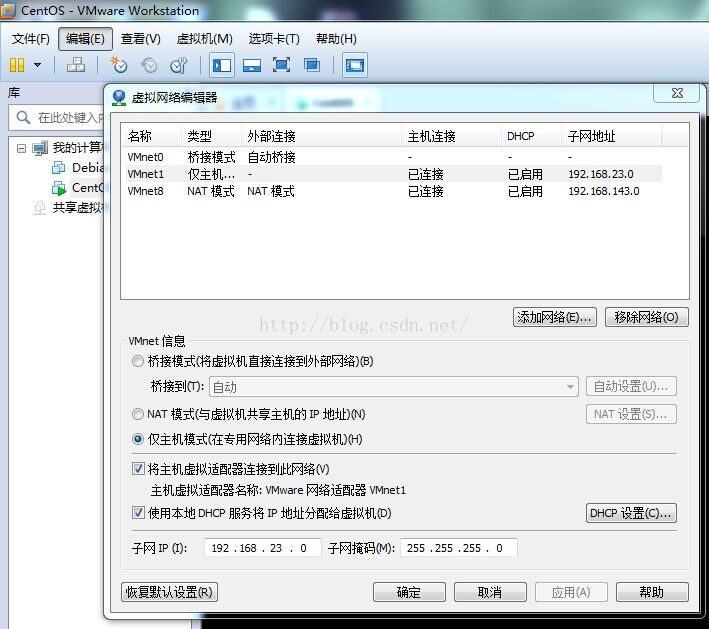Open the 文件(F) menu
Viewport: 709px width, 629px height.
point(30,39)
